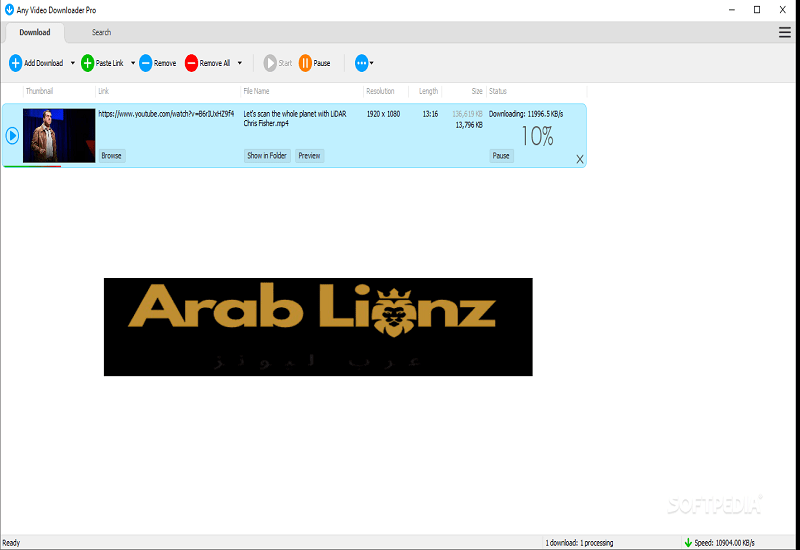Click the green speed arrow in the status bar
This screenshot has width=800, height=550.
click(688, 543)
